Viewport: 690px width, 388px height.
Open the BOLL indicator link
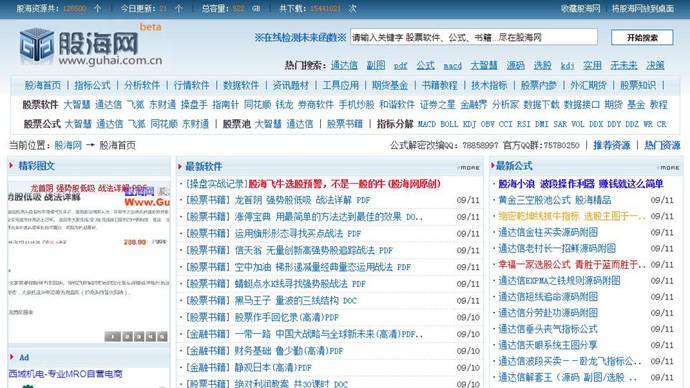[x=449, y=124]
